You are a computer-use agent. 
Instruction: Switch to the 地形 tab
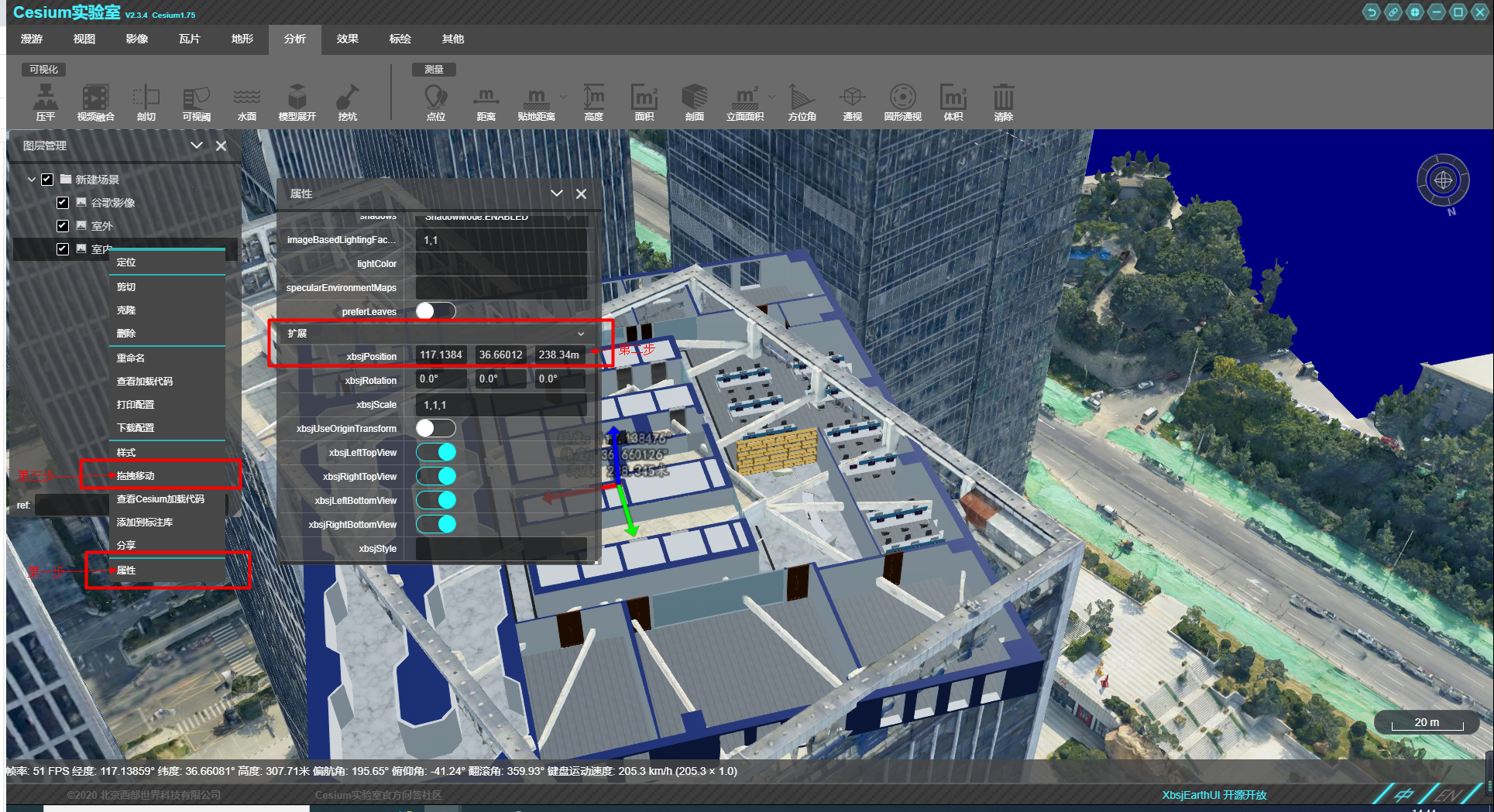coord(242,39)
